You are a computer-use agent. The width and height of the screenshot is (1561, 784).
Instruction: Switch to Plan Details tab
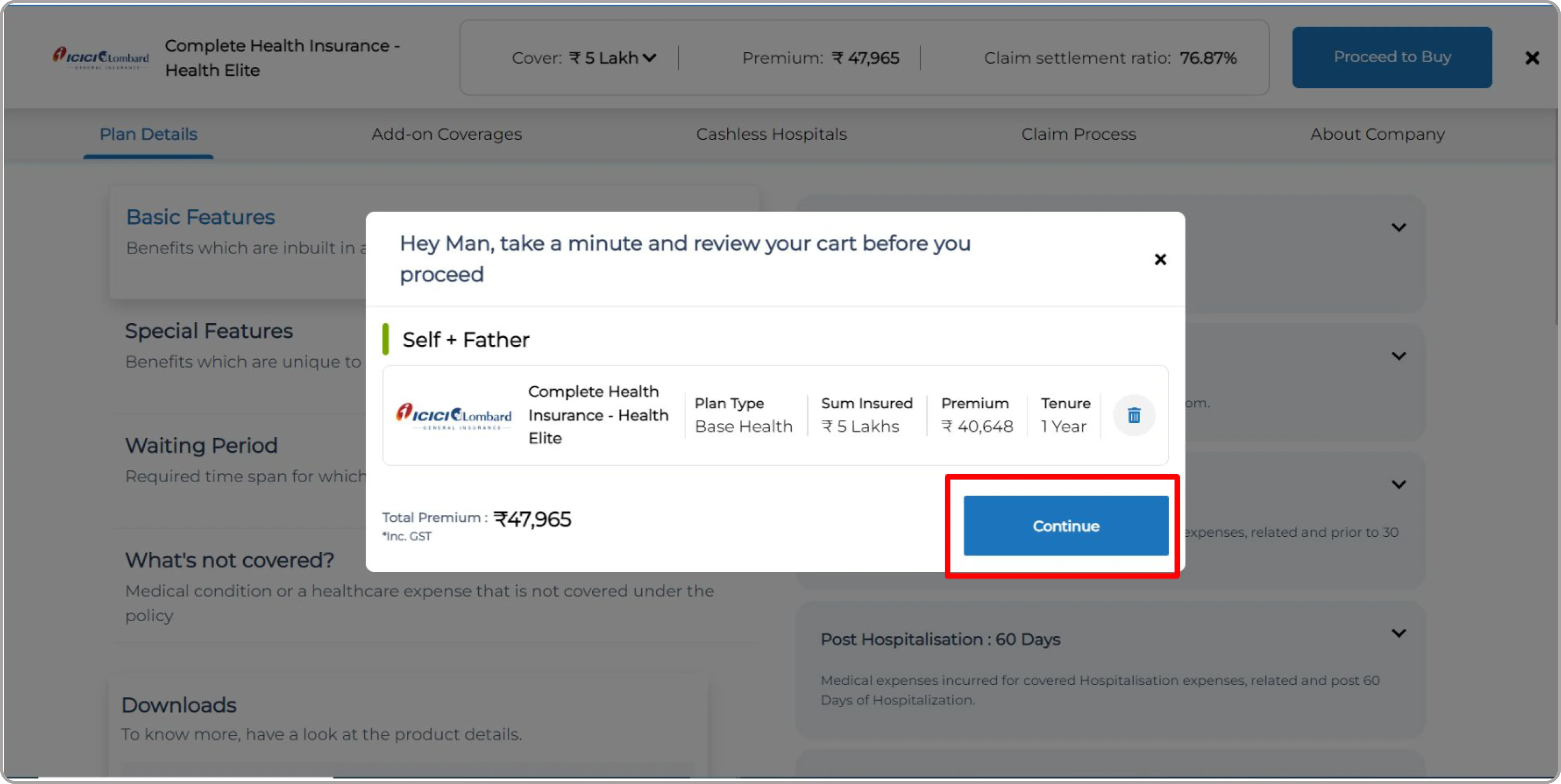point(148,134)
